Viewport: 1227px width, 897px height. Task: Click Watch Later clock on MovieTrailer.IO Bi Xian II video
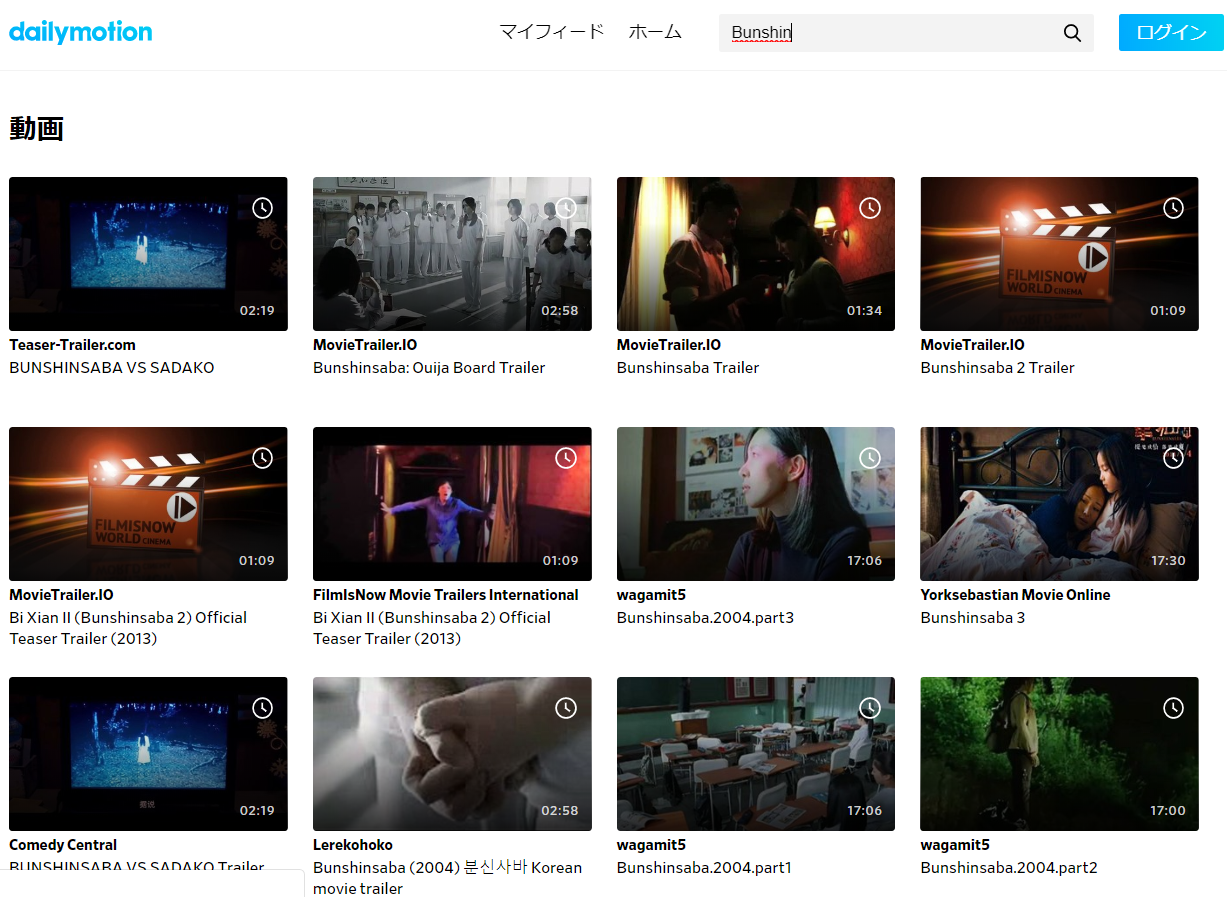[262, 458]
